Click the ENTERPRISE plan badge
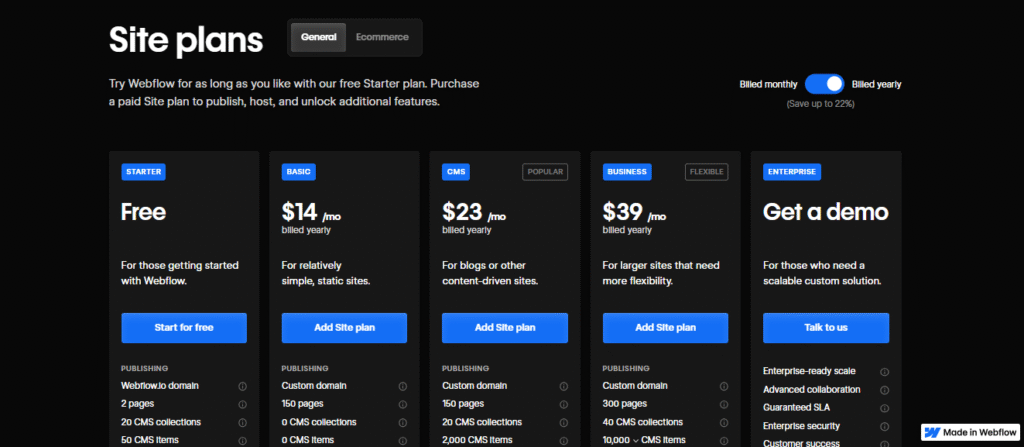This screenshot has width=1024, height=447. pyautogui.click(x=792, y=172)
